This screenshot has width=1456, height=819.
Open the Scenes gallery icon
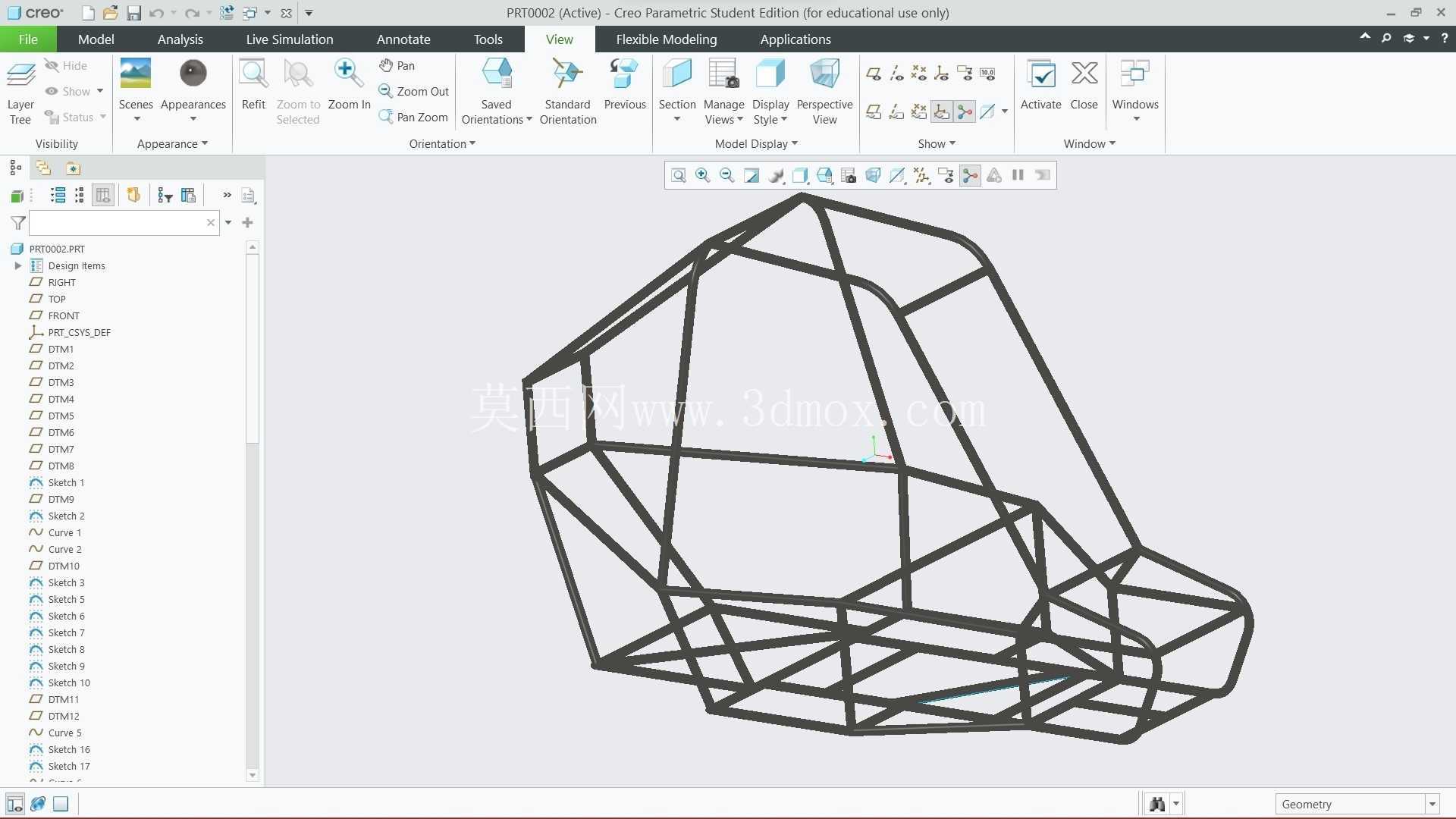pyautogui.click(x=136, y=74)
